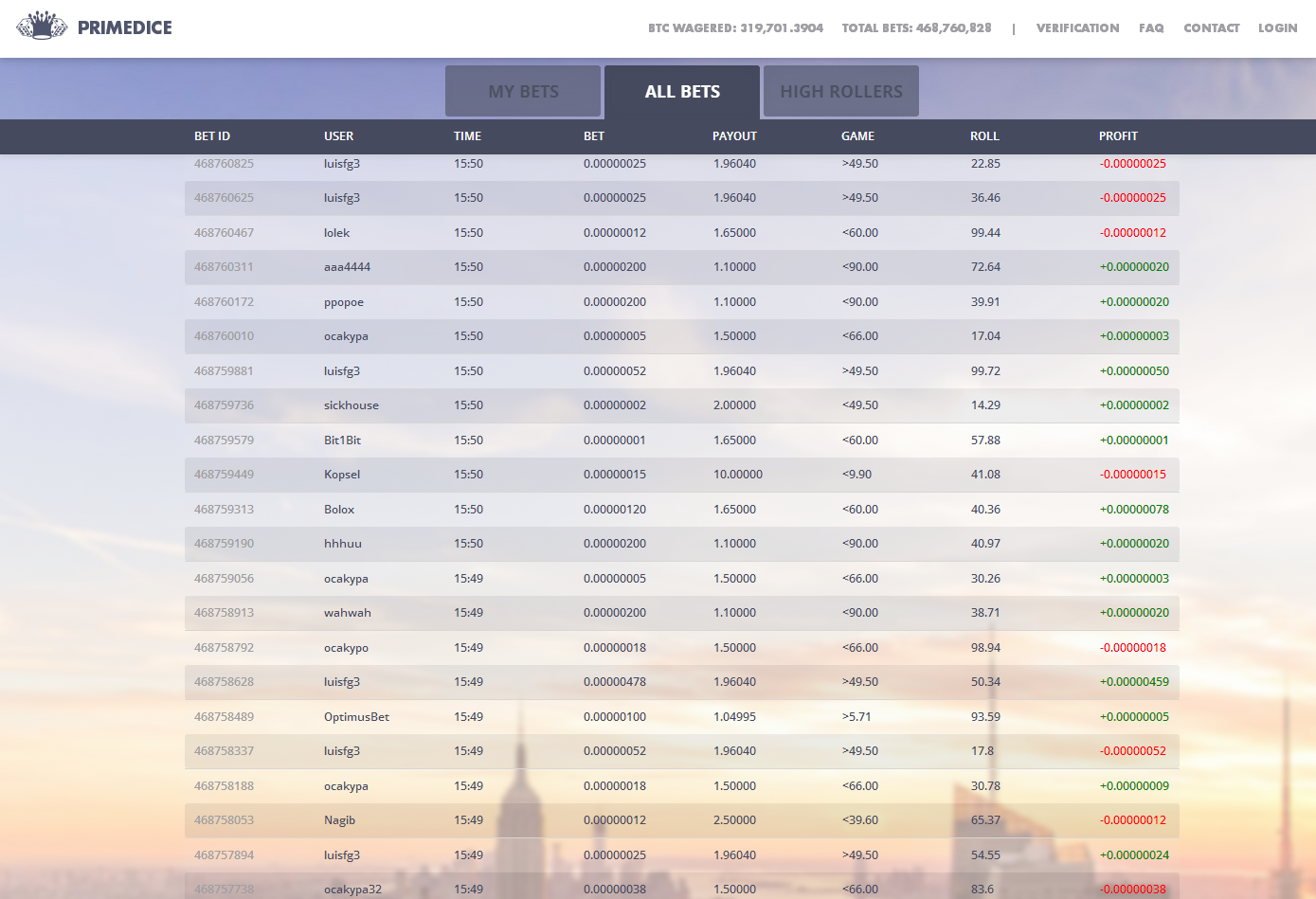Screen dimensions: 1316x899
Task: Click the Login button
Action: (x=1277, y=28)
